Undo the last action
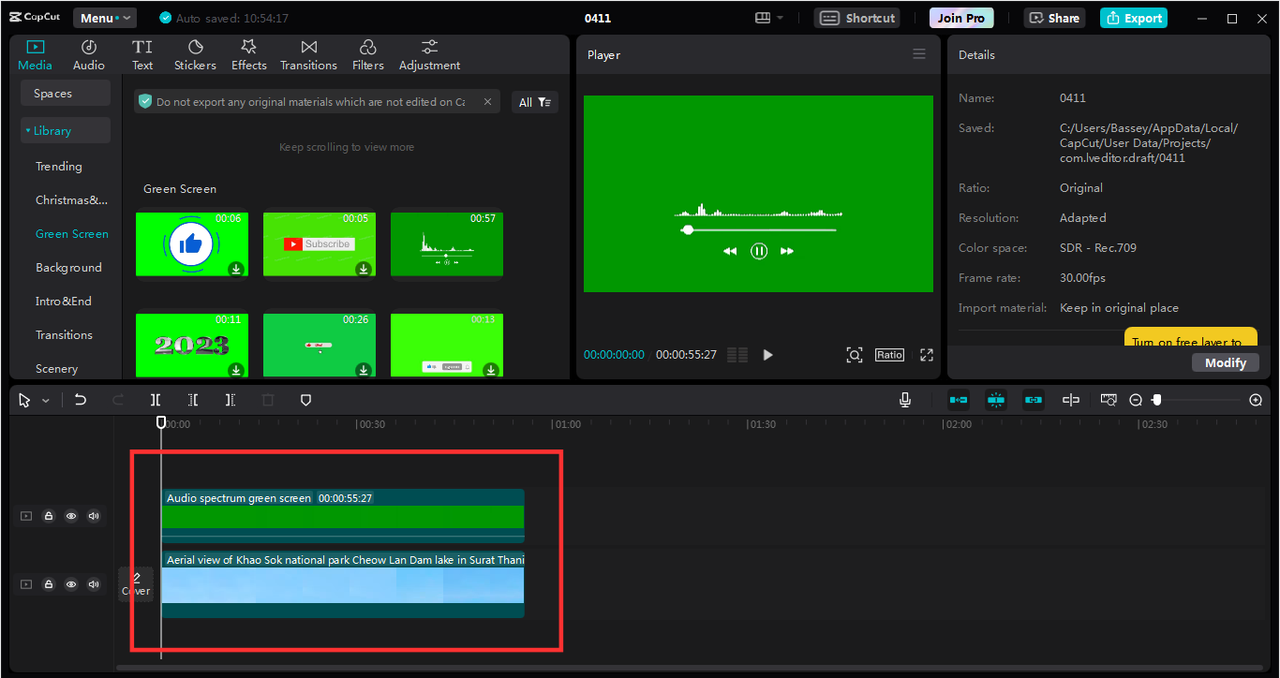Image resolution: width=1280 pixels, height=678 pixels. [x=80, y=400]
